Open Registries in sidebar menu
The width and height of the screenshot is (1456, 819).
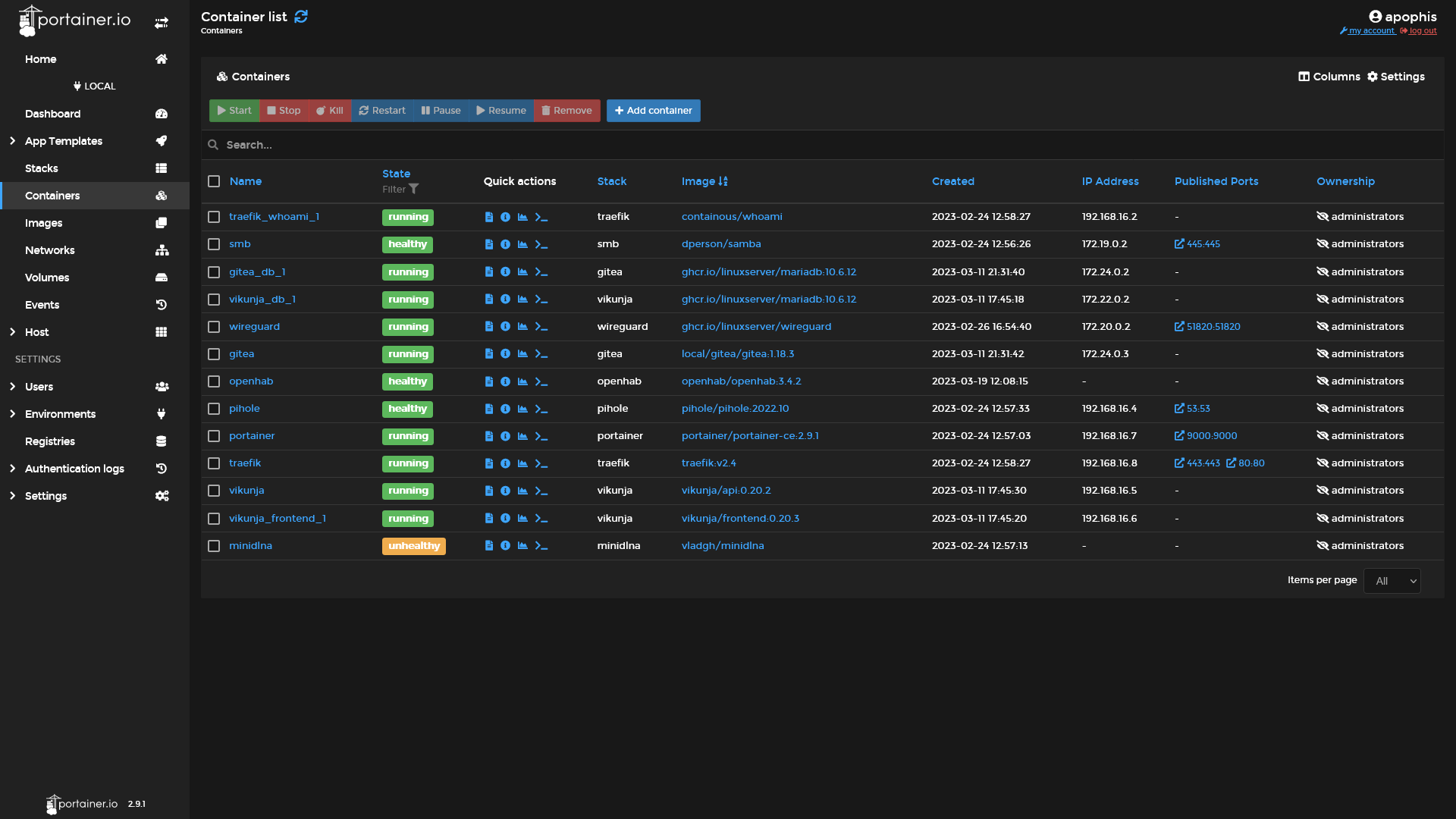pyautogui.click(x=95, y=441)
